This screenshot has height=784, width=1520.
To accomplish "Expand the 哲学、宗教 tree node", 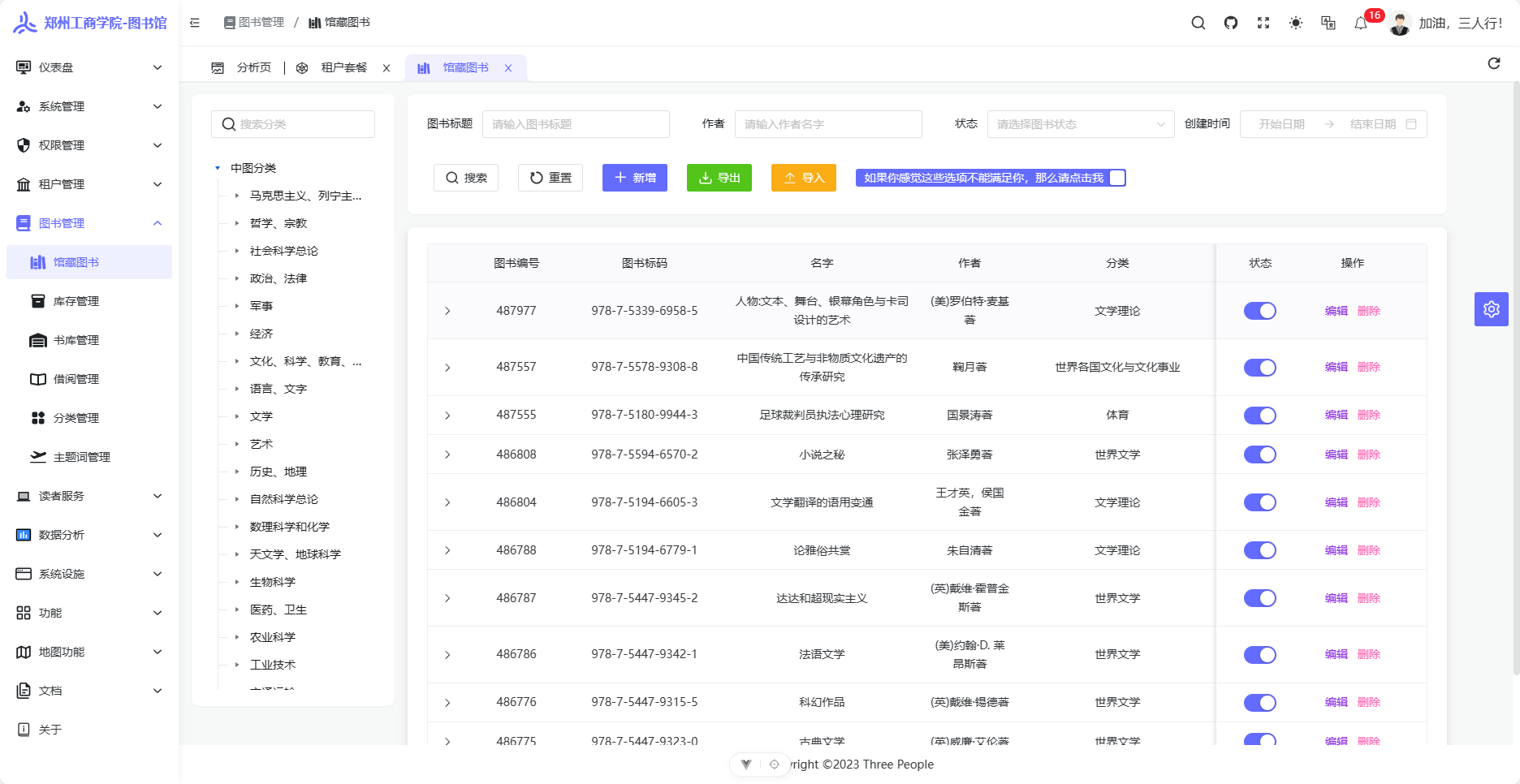I will pyautogui.click(x=237, y=223).
